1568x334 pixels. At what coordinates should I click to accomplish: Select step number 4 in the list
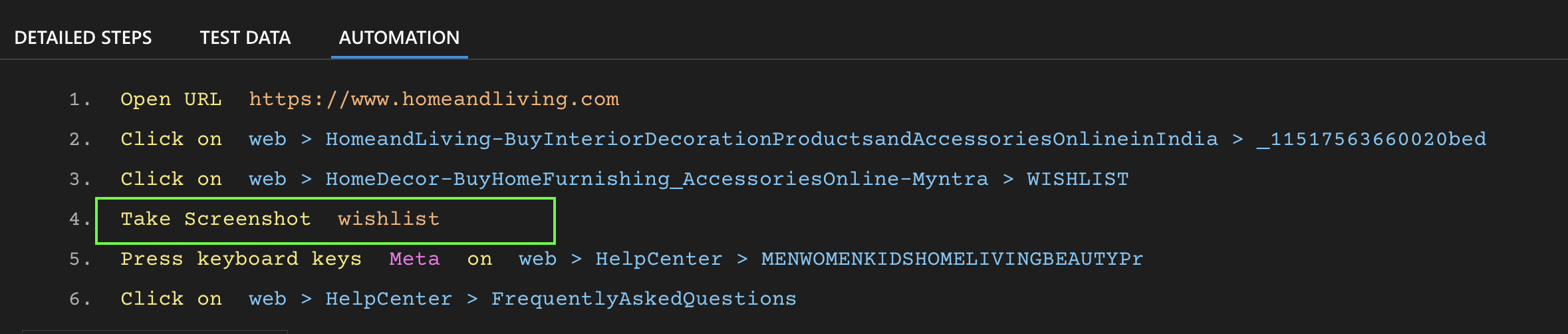tap(79, 219)
